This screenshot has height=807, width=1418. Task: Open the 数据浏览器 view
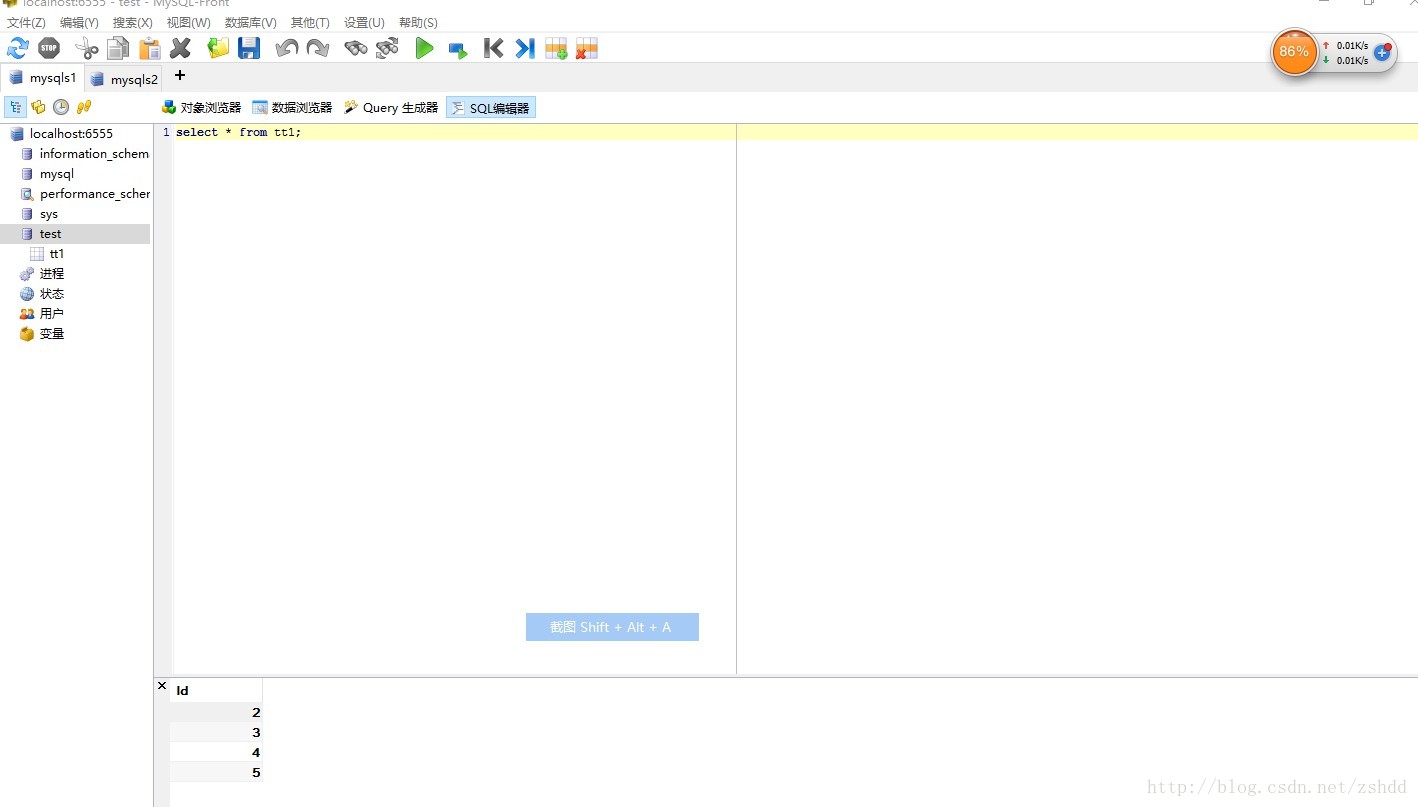coord(292,107)
